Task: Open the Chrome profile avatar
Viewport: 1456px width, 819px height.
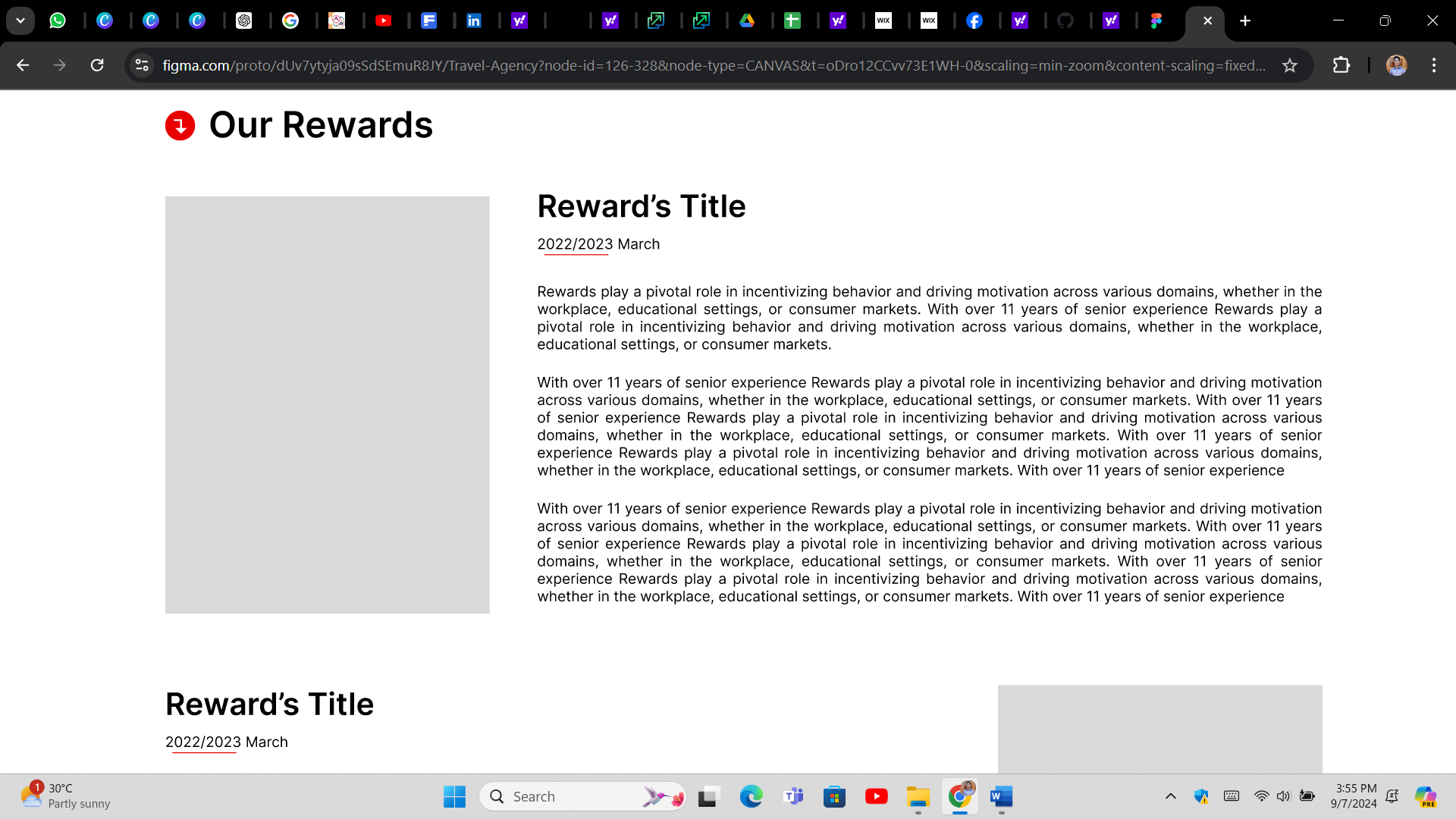Action: tap(1396, 65)
